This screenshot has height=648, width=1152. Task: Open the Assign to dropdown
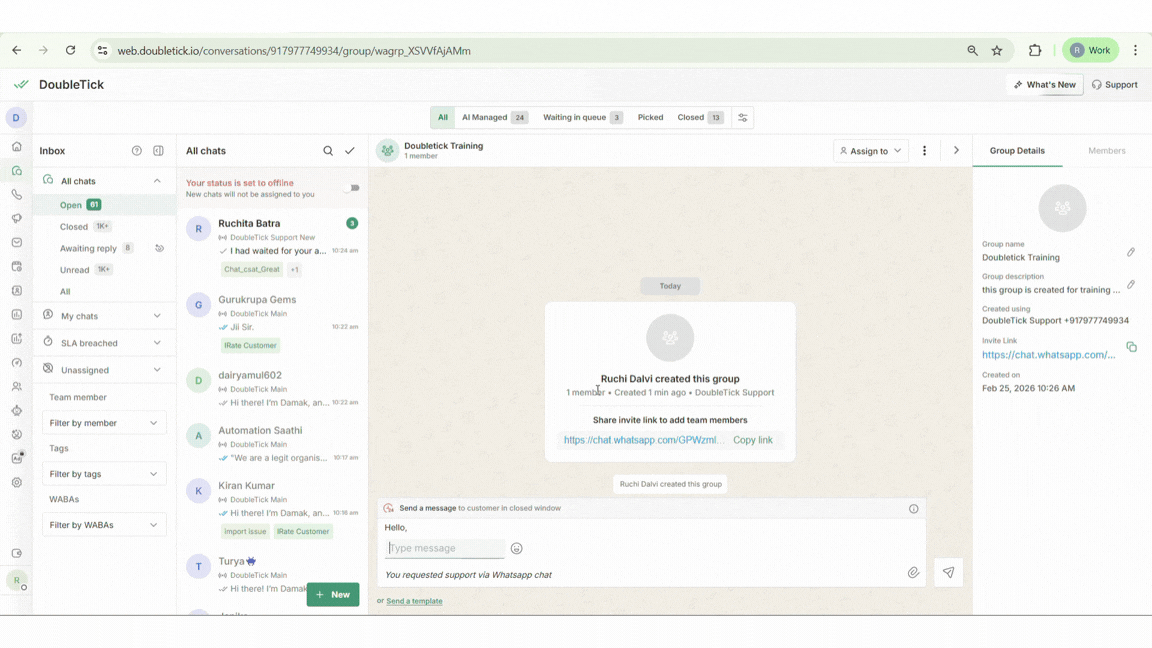point(871,151)
